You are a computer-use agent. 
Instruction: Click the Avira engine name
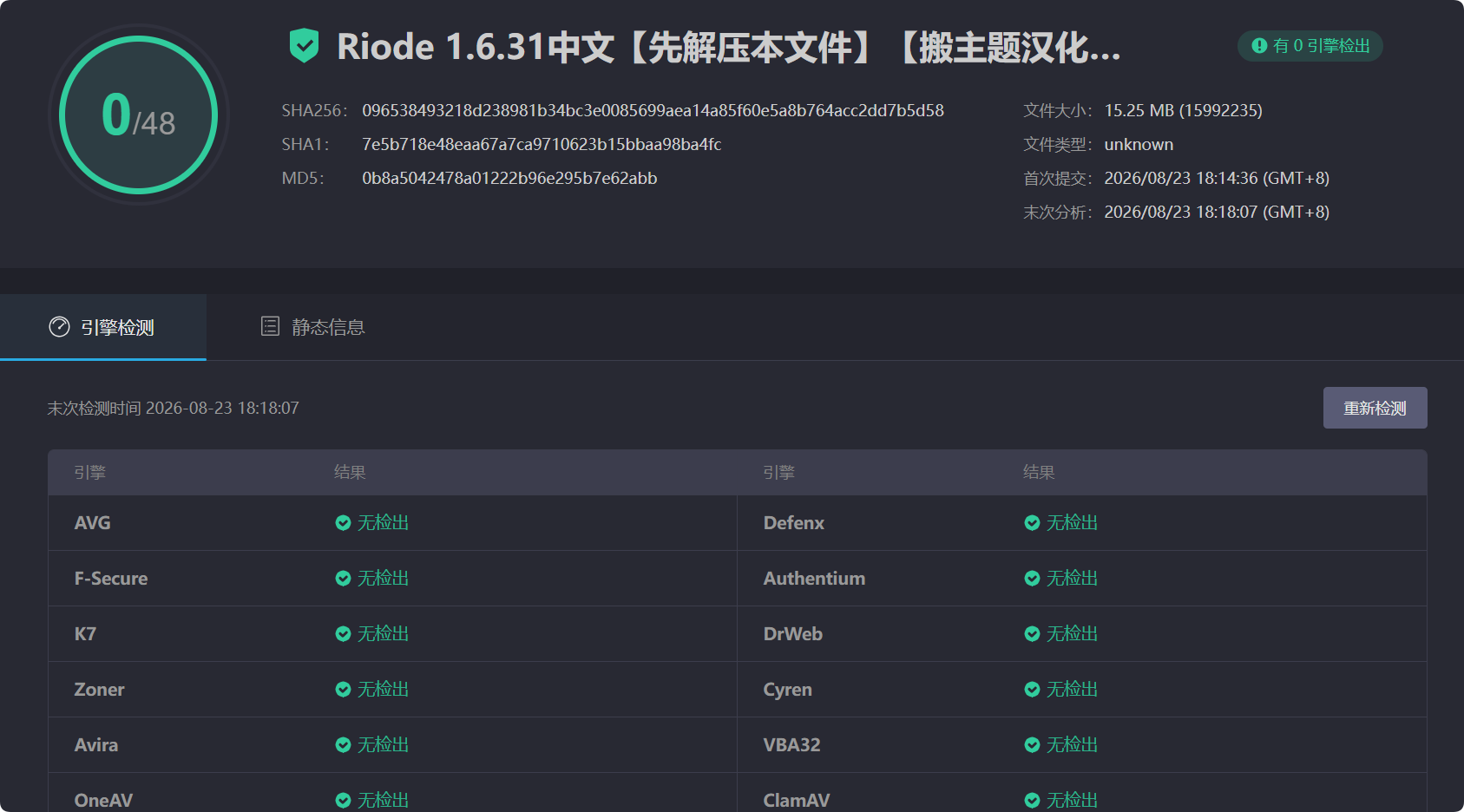pos(95,744)
